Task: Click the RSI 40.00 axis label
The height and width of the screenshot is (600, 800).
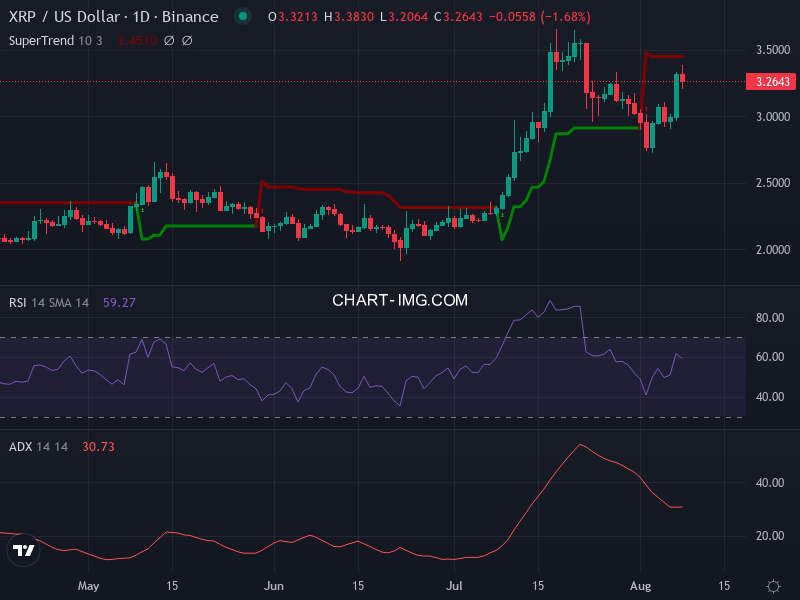Action: [x=770, y=397]
